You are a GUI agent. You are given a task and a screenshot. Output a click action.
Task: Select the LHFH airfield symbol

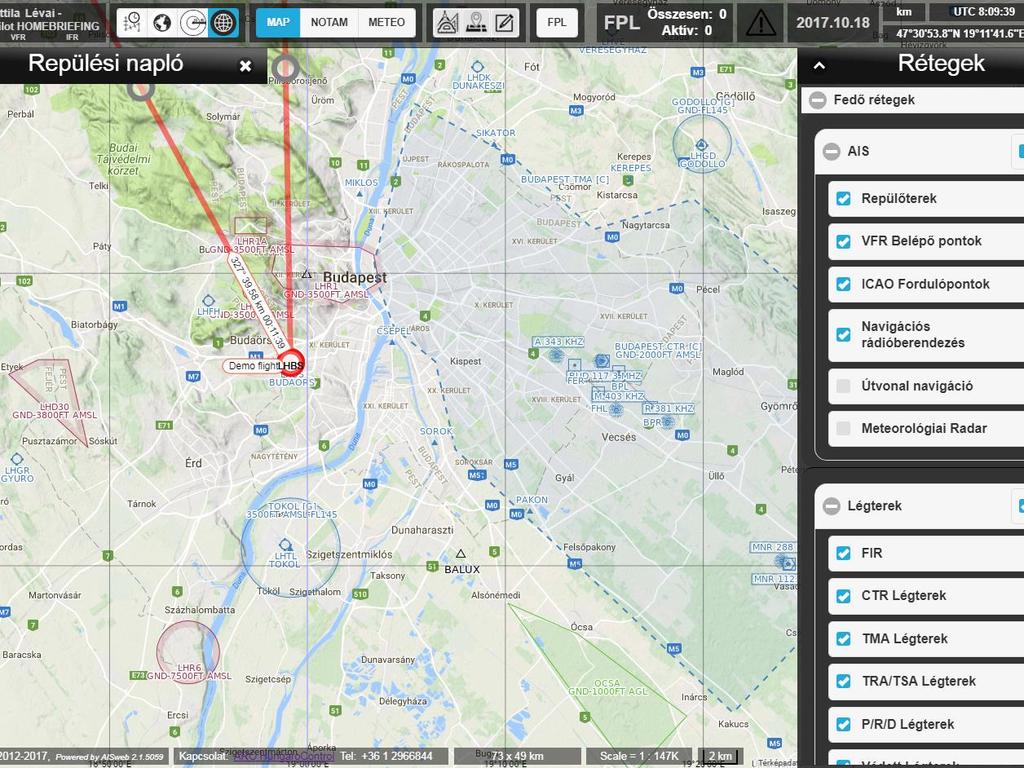(208, 300)
